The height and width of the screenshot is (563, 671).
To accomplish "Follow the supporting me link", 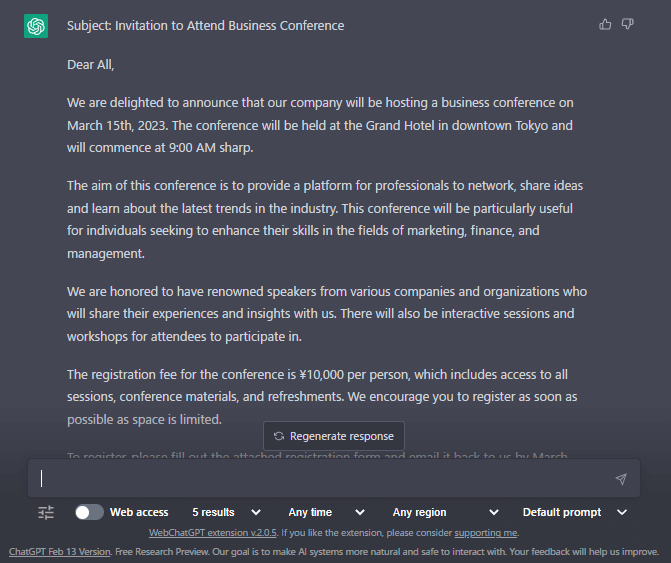I will coord(486,533).
